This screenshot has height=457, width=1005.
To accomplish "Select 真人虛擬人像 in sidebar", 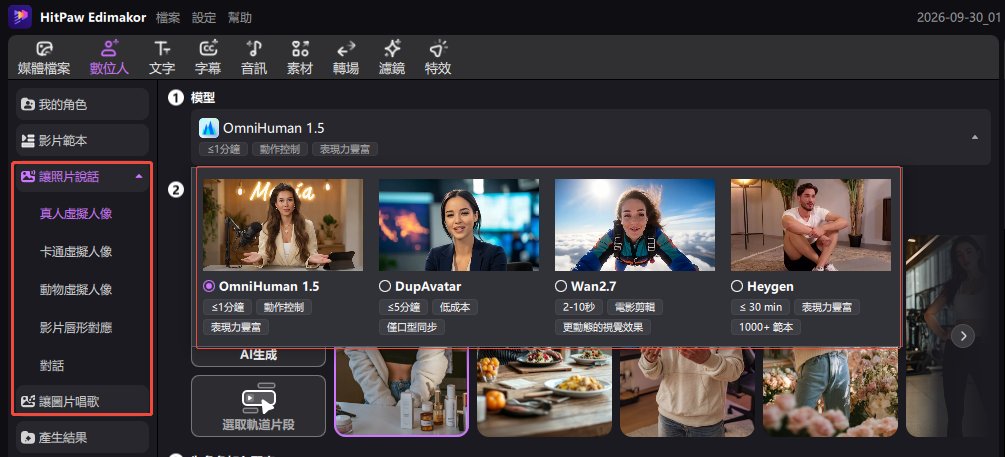I will (76, 213).
